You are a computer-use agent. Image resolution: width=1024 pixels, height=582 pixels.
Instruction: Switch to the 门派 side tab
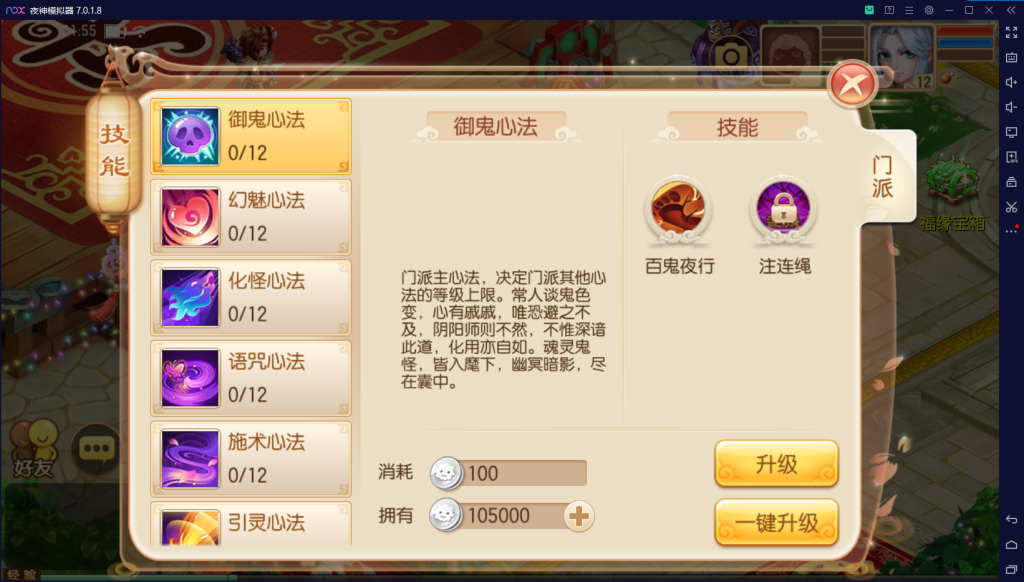click(884, 177)
